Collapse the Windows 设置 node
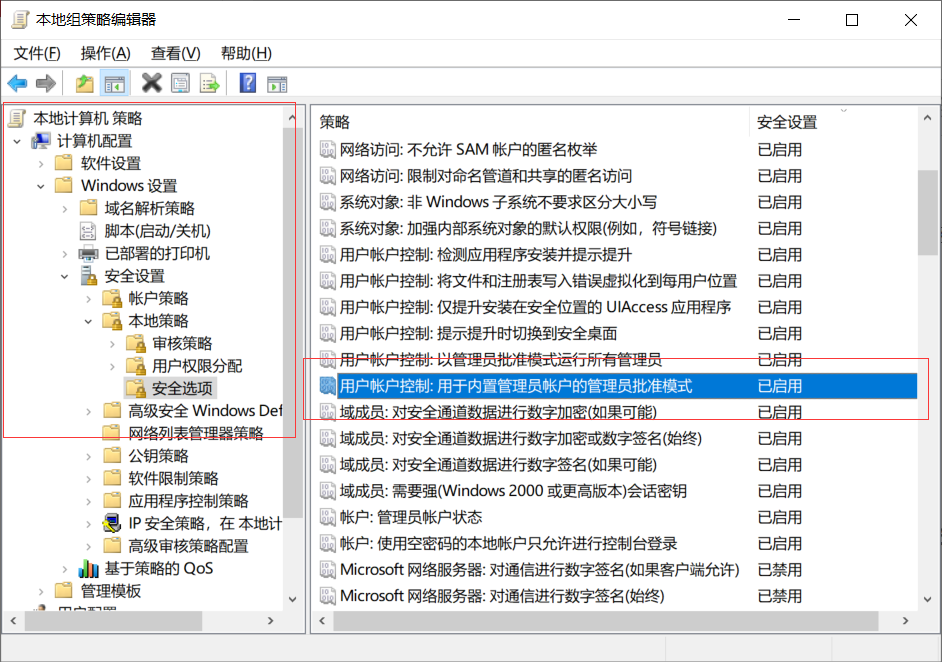This screenshot has width=942, height=662. pyautogui.click(x=42, y=185)
